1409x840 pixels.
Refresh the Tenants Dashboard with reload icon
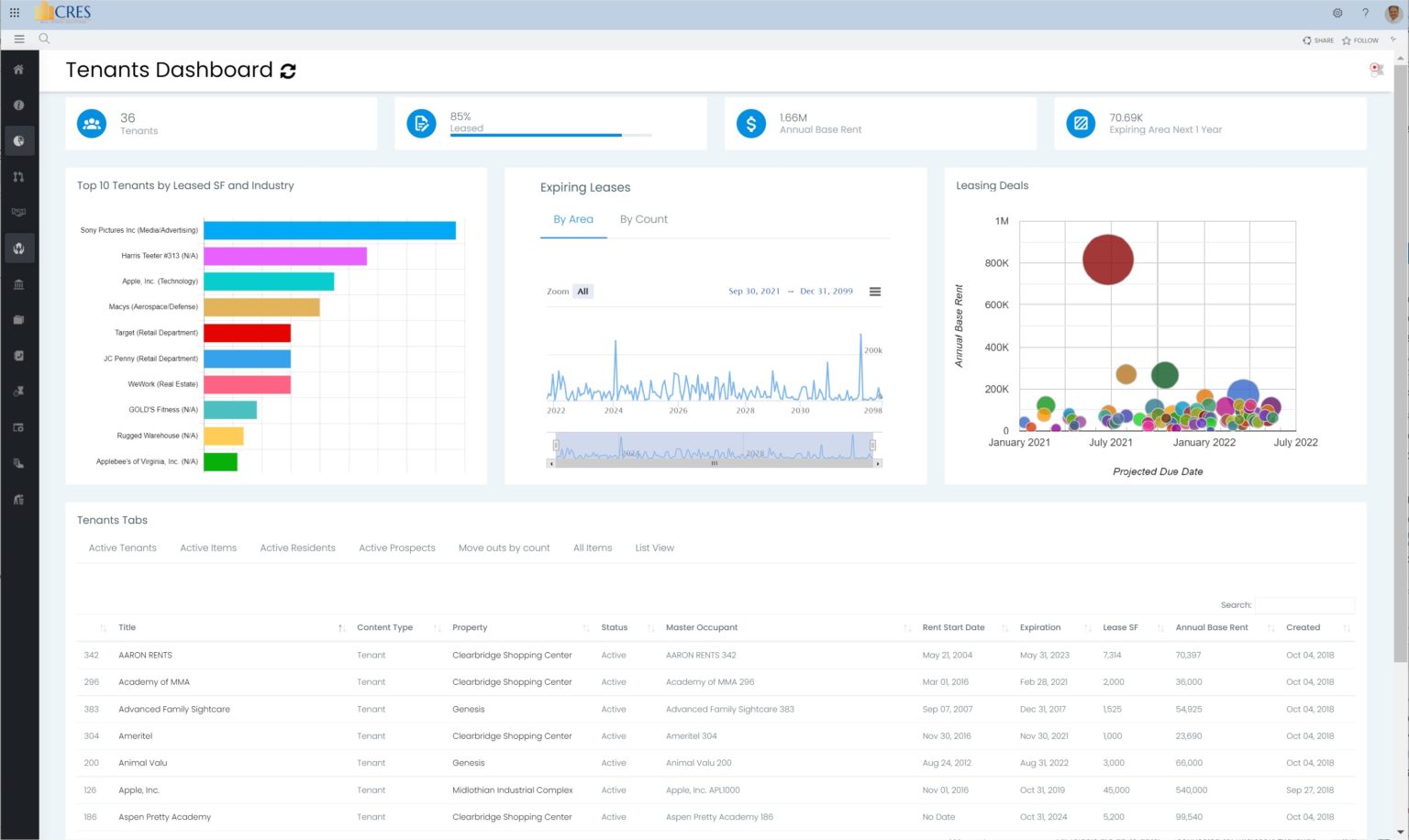288,71
